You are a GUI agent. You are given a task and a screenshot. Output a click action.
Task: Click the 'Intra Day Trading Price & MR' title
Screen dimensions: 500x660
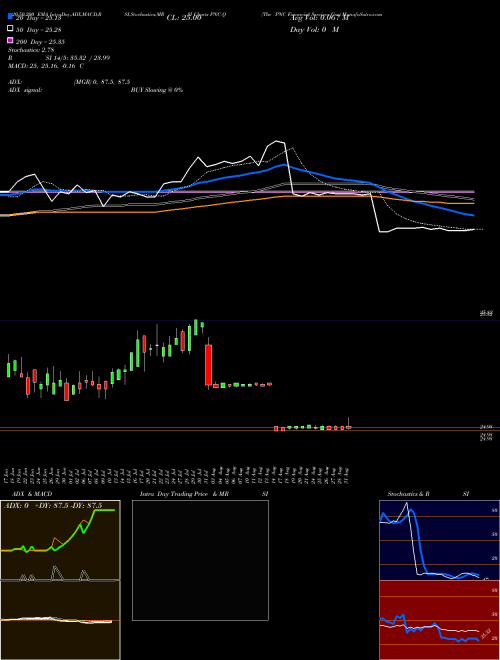pyautogui.click(x=184, y=494)
